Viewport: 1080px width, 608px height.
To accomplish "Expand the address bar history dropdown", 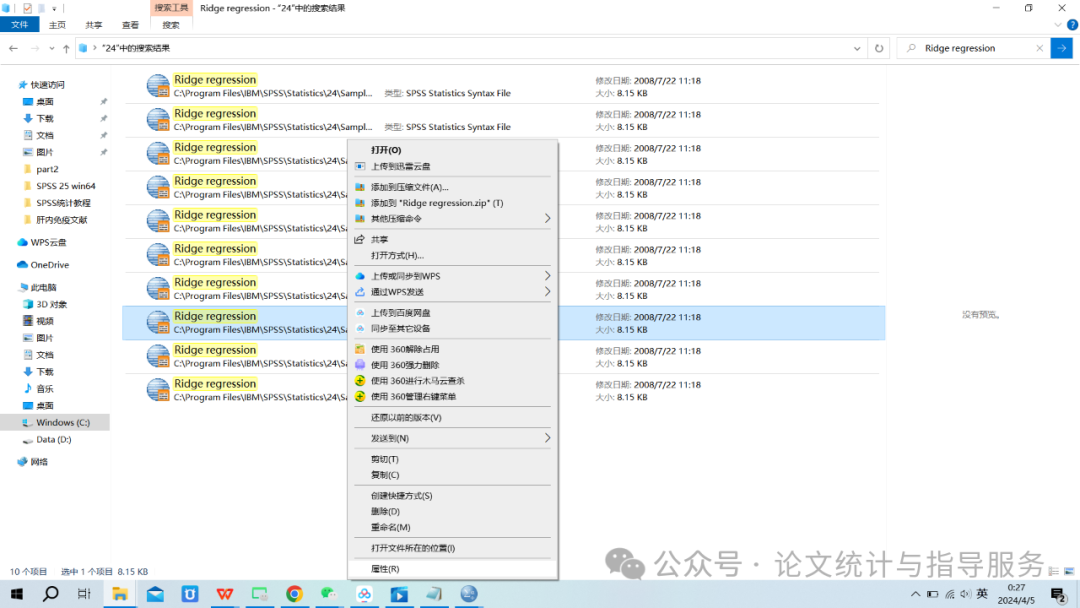I will click(857, 48).
